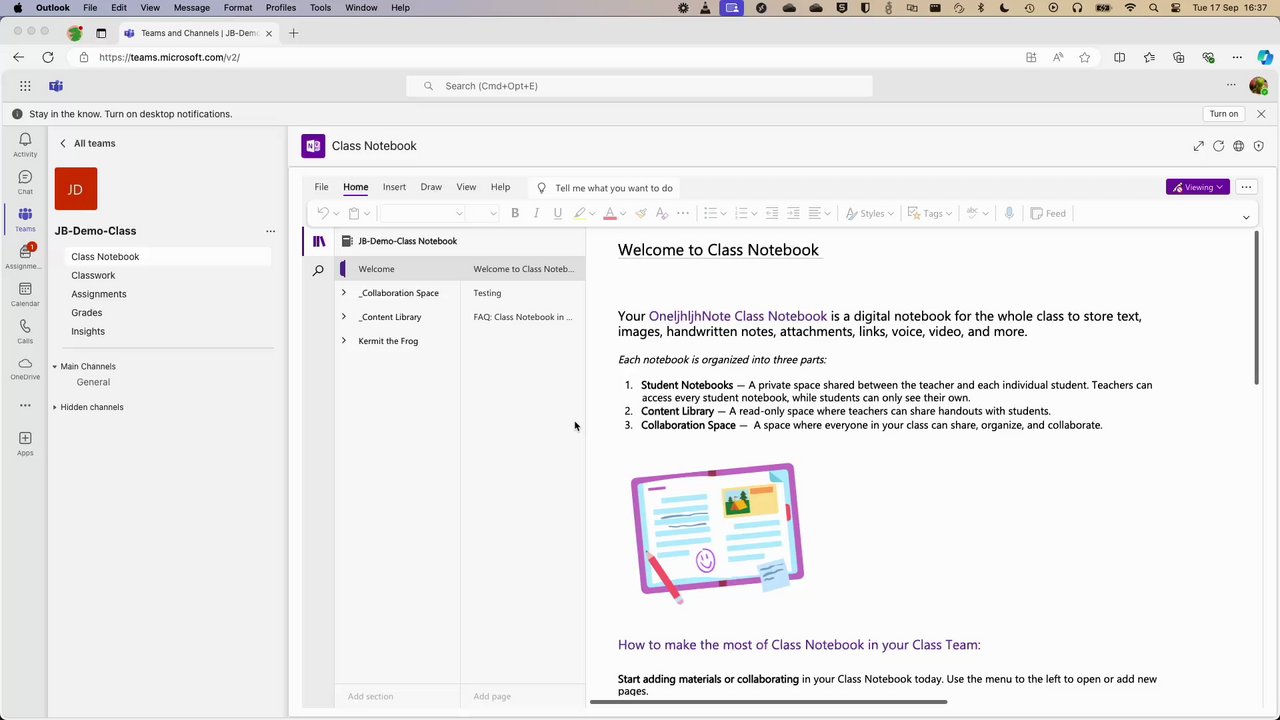Open the OneNote File tab
Screen dimensions: 1280x720
321,187
